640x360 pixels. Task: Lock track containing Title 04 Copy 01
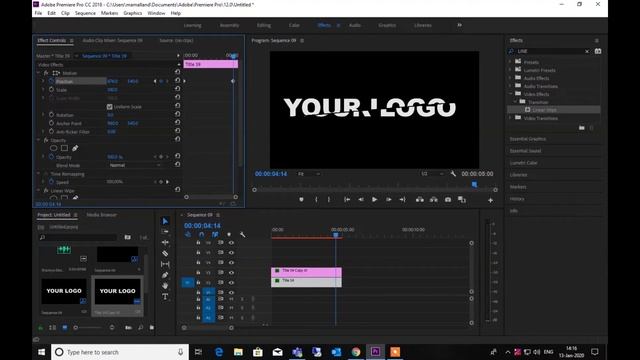click(x=198, y=272)
